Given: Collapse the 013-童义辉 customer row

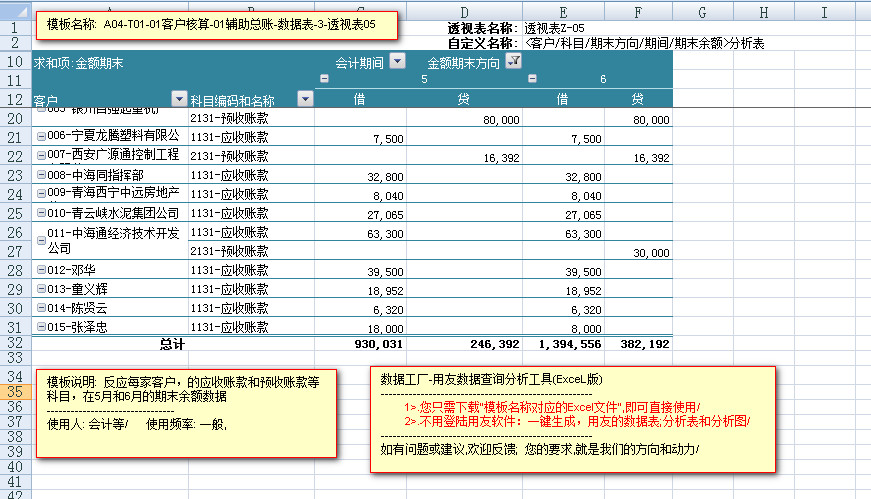Looking at the screenshot, I should [x=40, y=290].
